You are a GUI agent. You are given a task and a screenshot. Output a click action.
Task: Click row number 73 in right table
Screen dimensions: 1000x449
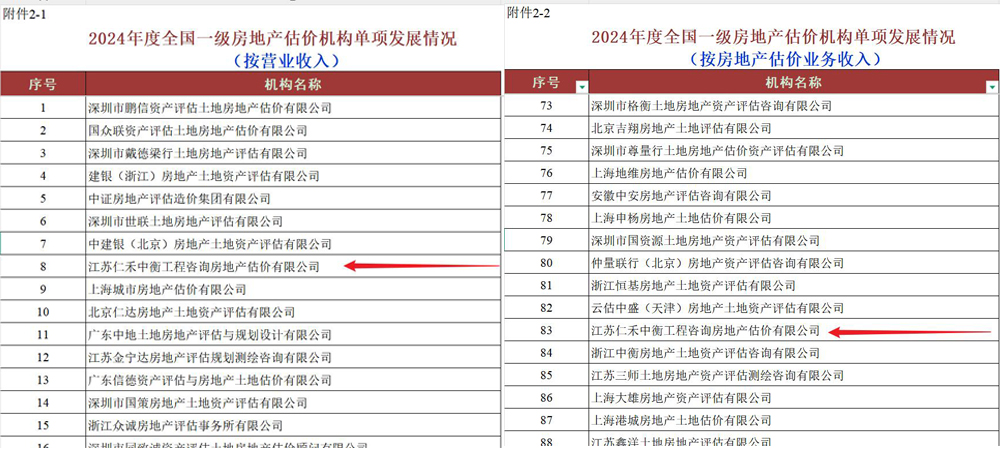[x=546, y=105]
